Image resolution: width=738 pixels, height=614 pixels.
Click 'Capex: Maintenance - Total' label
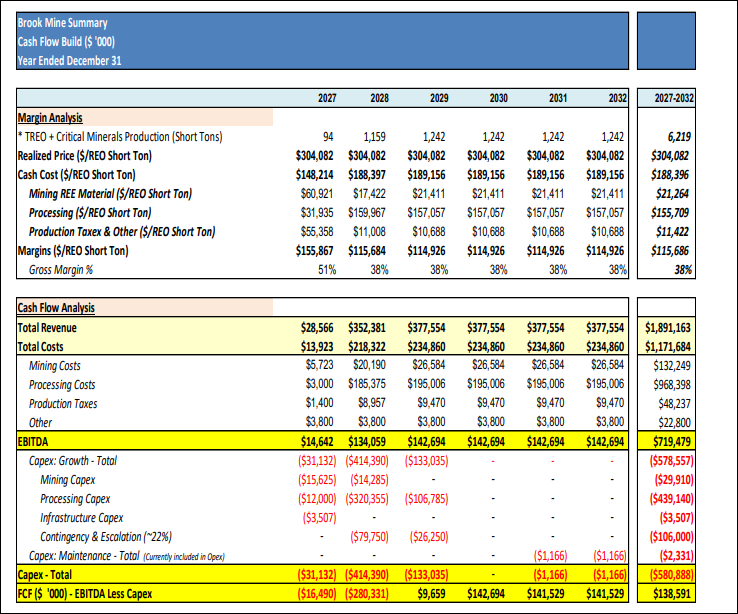84,556
